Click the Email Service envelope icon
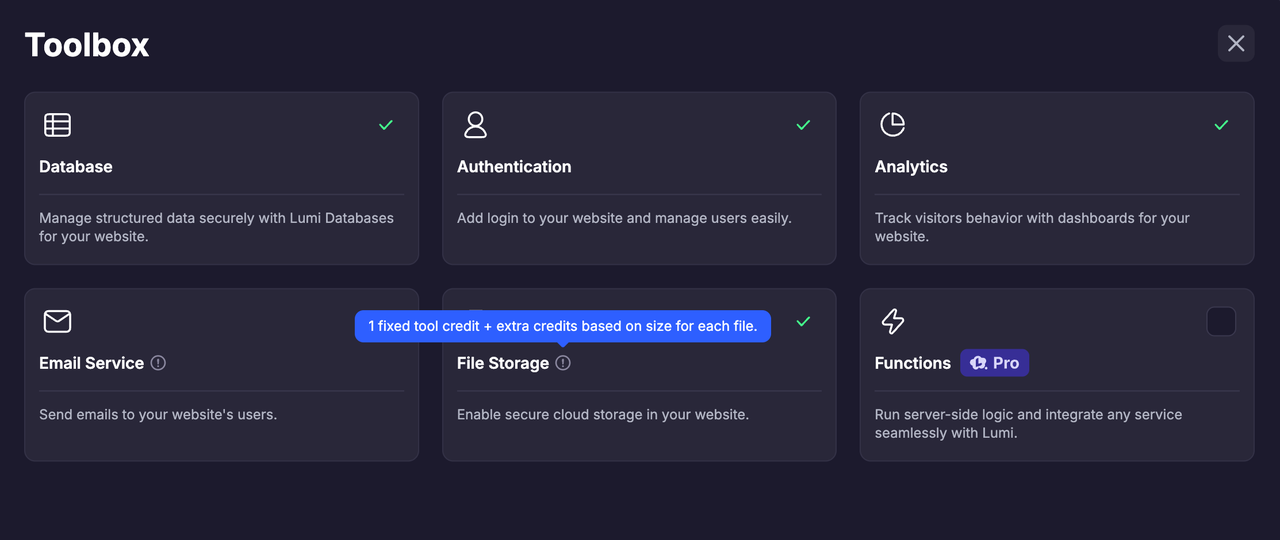Screen dimensions: 1280x540 coord(57,321)
